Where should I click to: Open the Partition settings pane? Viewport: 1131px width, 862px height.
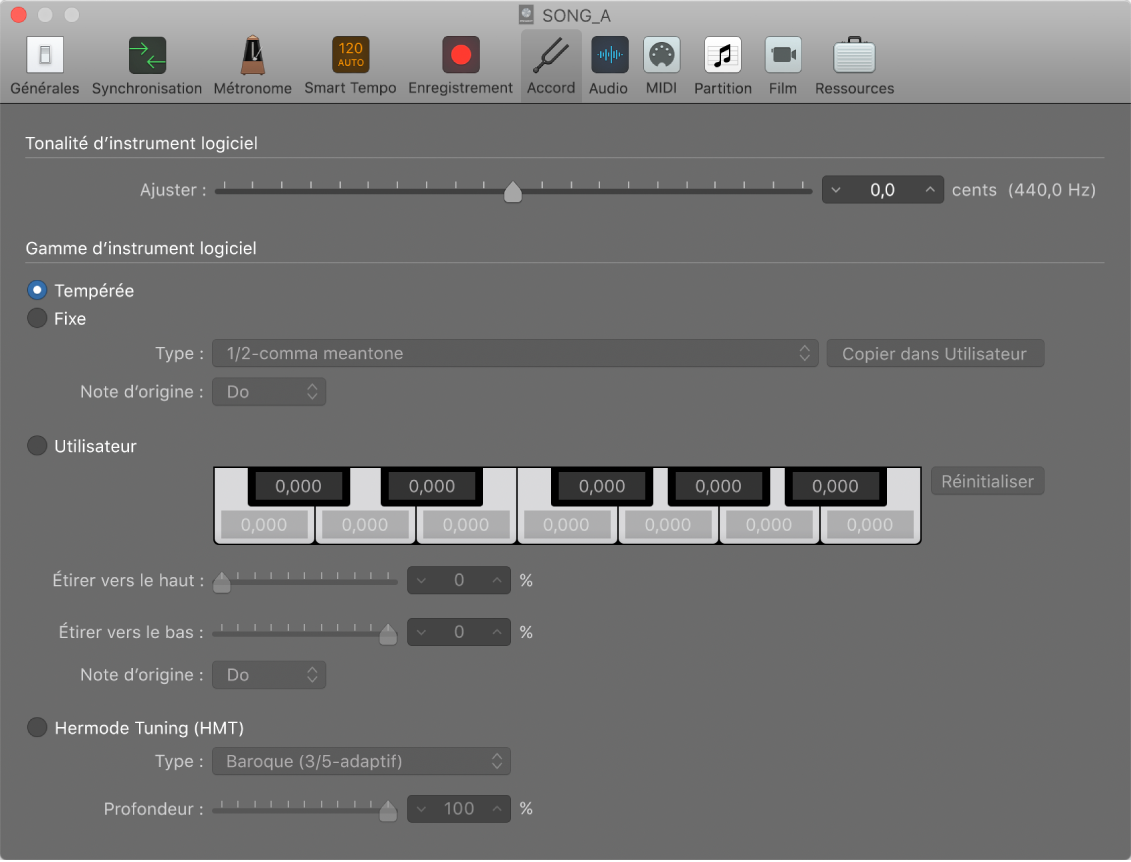[x=723, y=66]
